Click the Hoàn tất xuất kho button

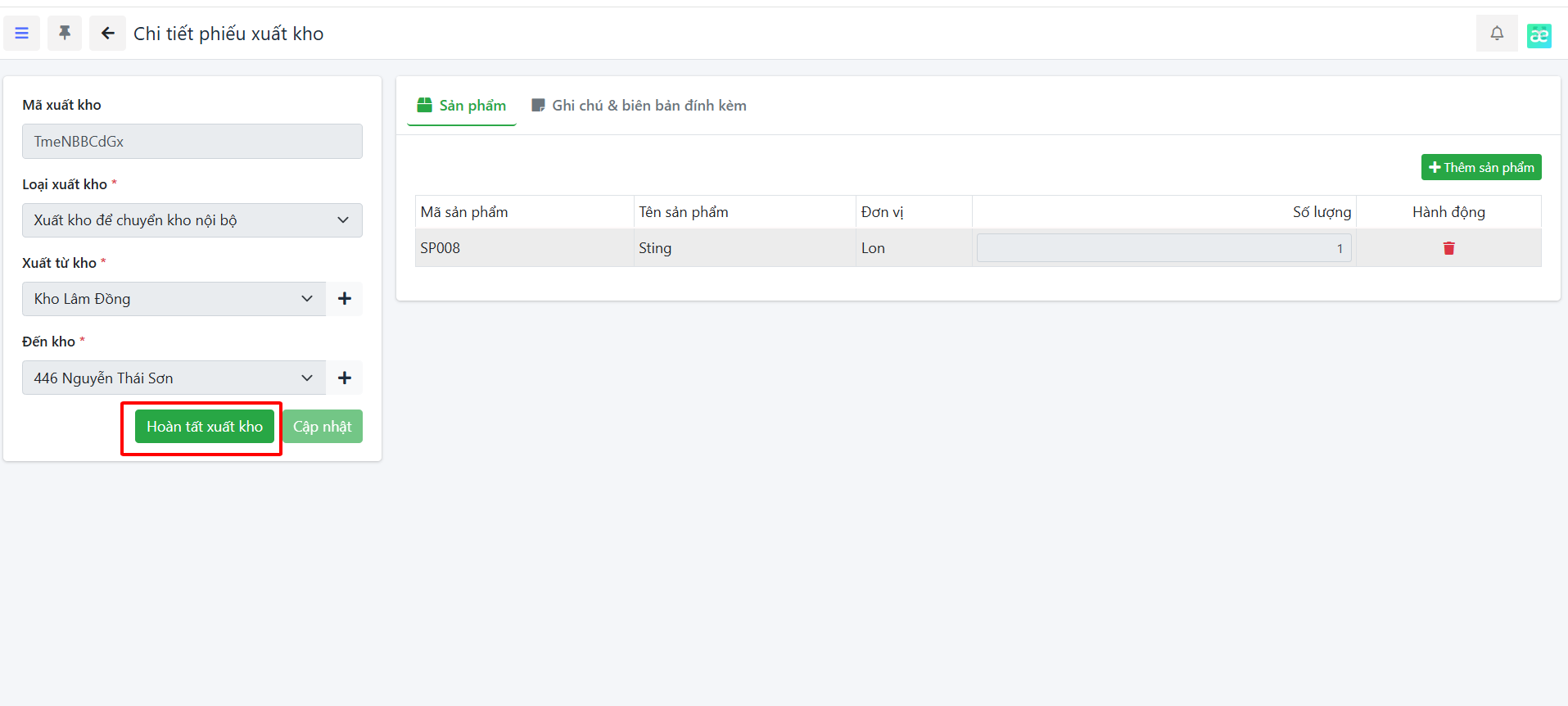(x=205, y=427)
